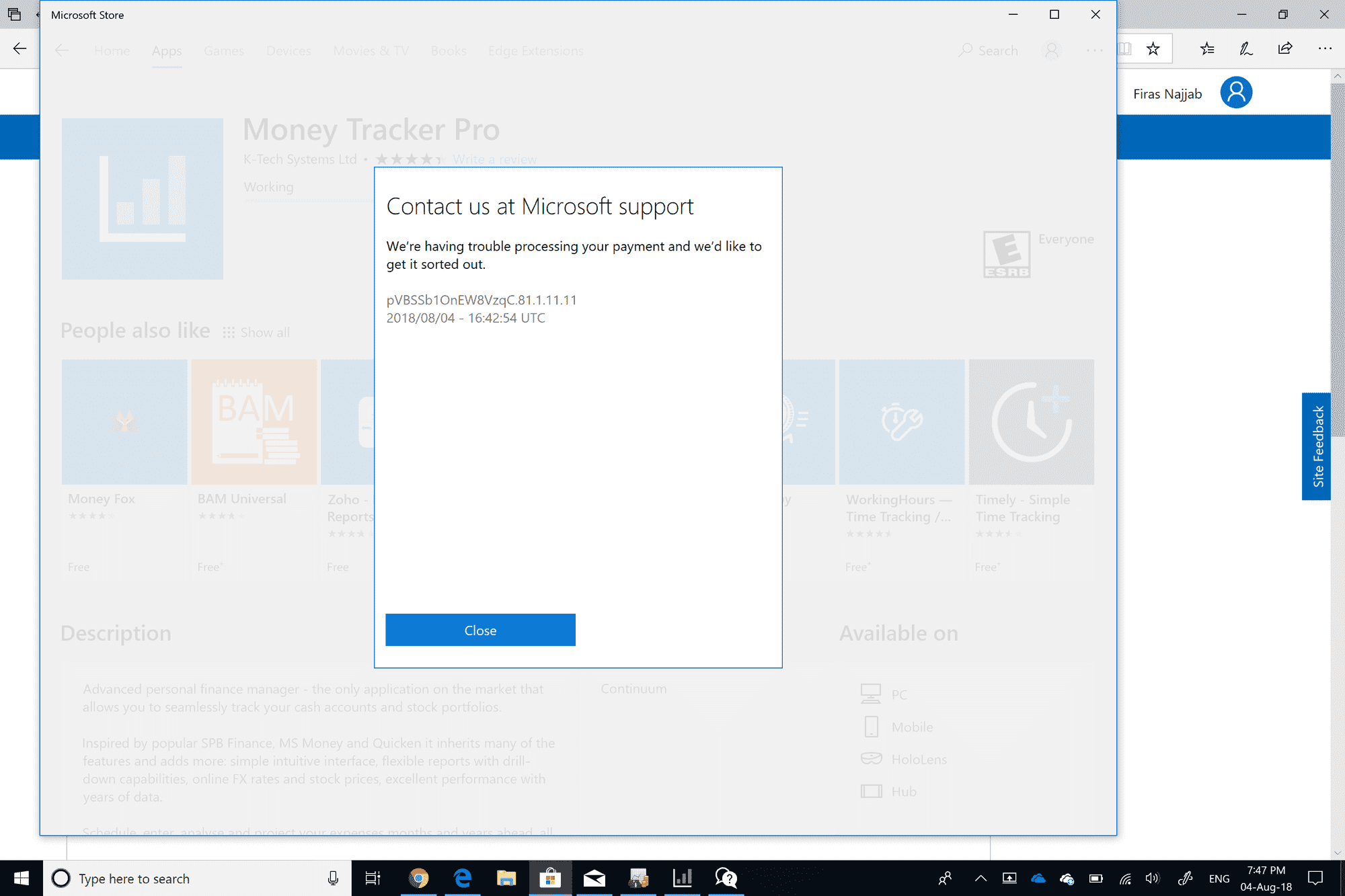Close the Microsoft support payment dialog
The image size is (1345, 896).
coord(480,630)
